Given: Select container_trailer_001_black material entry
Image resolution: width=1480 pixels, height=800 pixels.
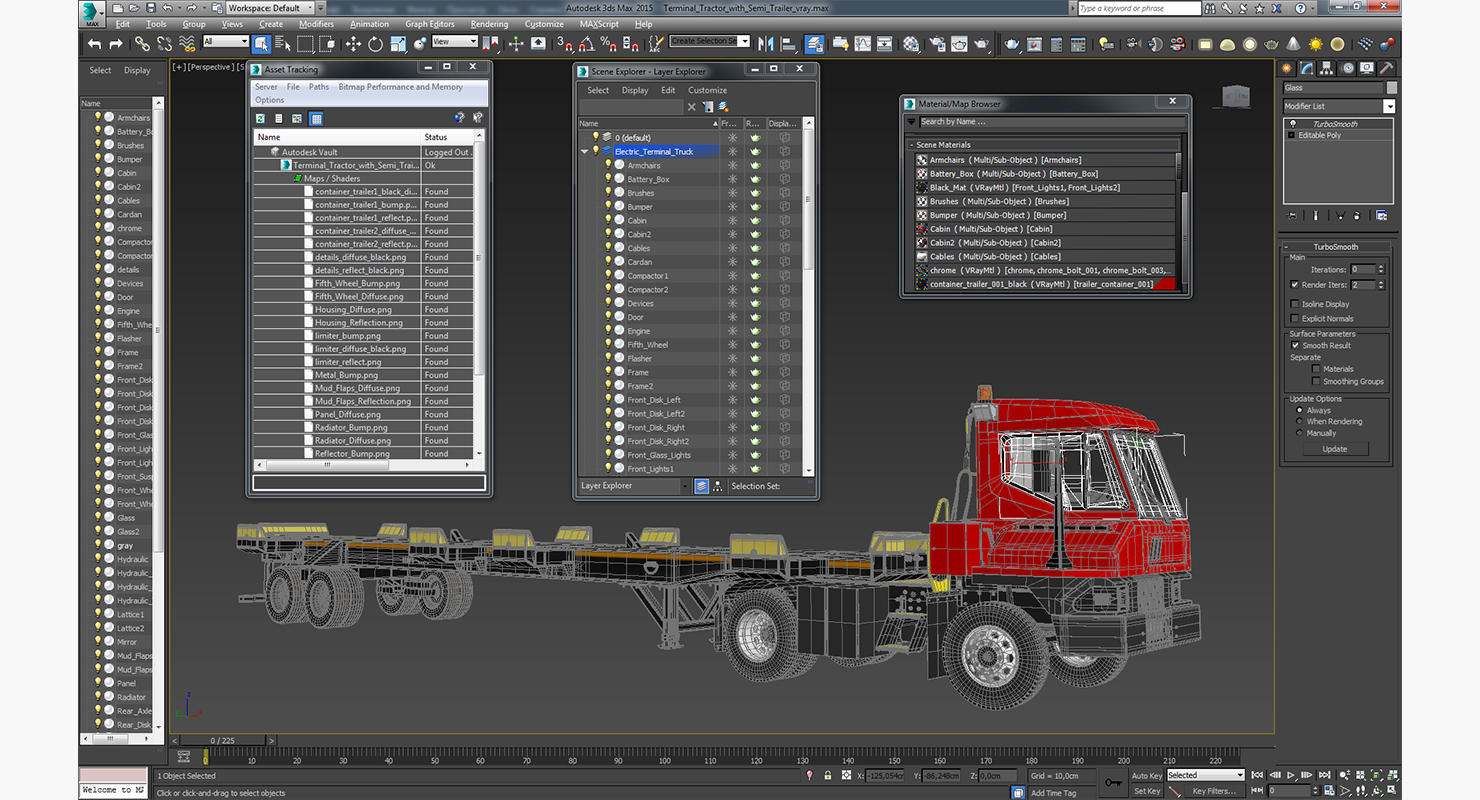Looking at the screenshot, I should pos(1047,284).
